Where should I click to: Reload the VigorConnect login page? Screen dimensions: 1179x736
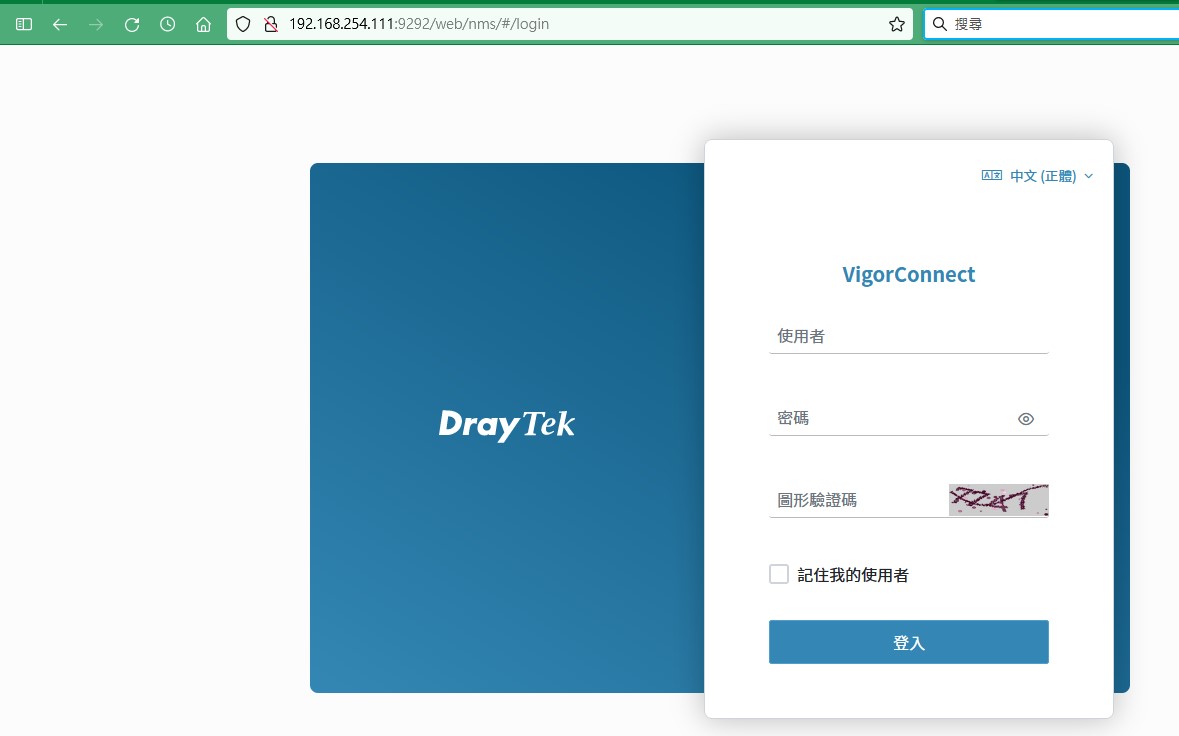(132, 24)
